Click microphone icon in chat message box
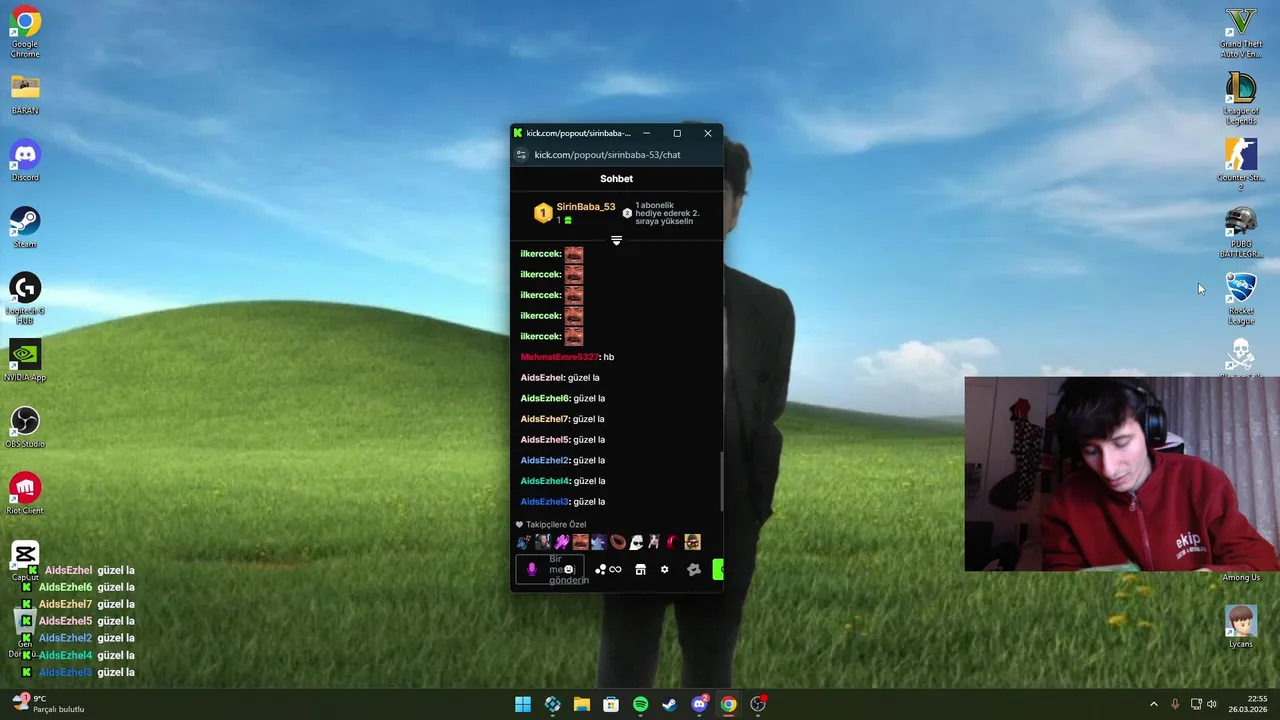Screen dimensions: 1280x720 pyautogui.click(x=532, y=570)
